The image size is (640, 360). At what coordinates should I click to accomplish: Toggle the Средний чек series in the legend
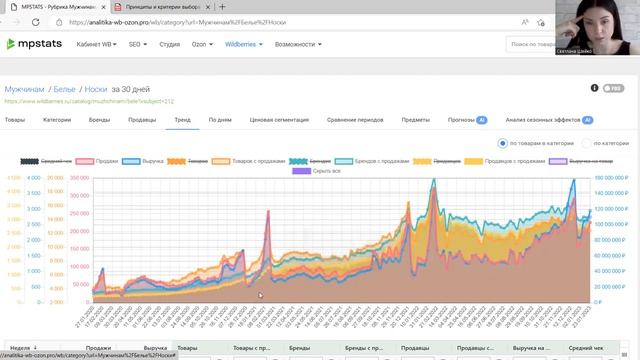46,161
